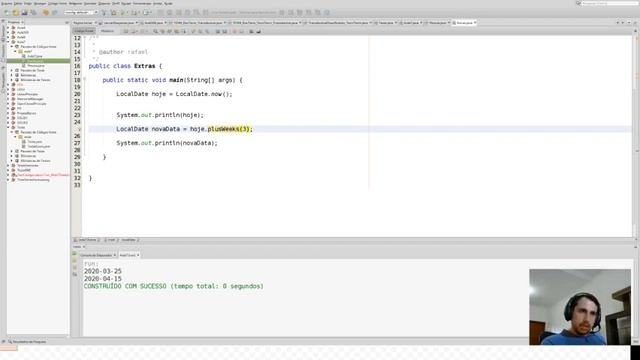Viewport: 640px width, 360px height.
Task: Open the Arquivo menu
Action: point(7,3)
